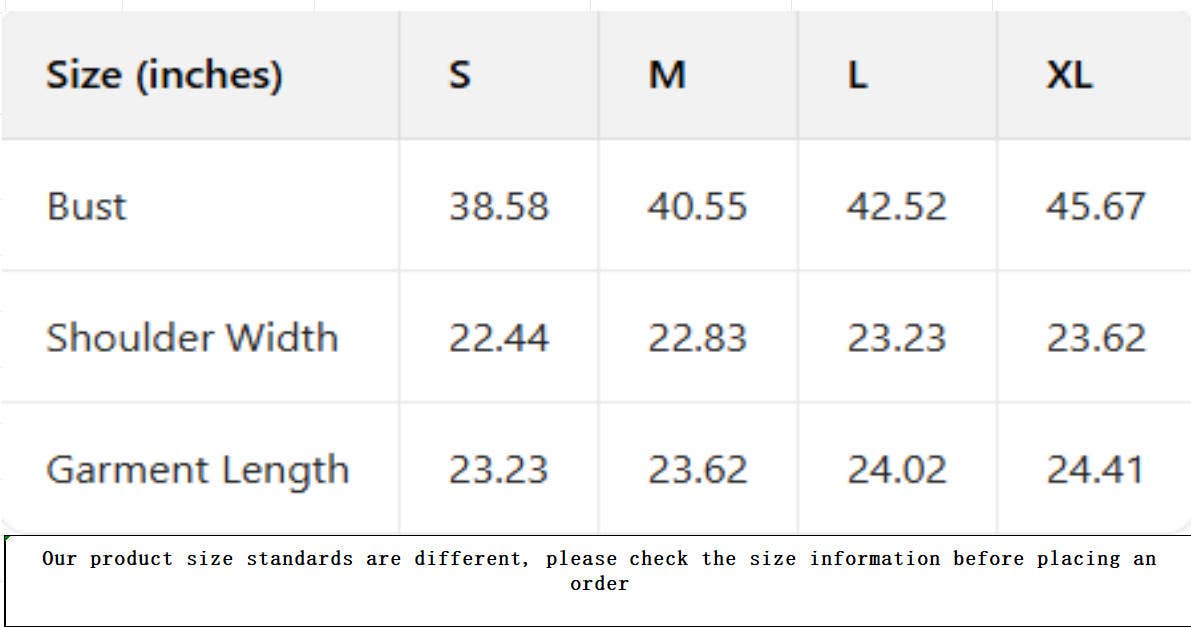Click Garment Length value 23.62 for M
The width and height of the screenshot is (1191, 627).
(x=697, y=470)
